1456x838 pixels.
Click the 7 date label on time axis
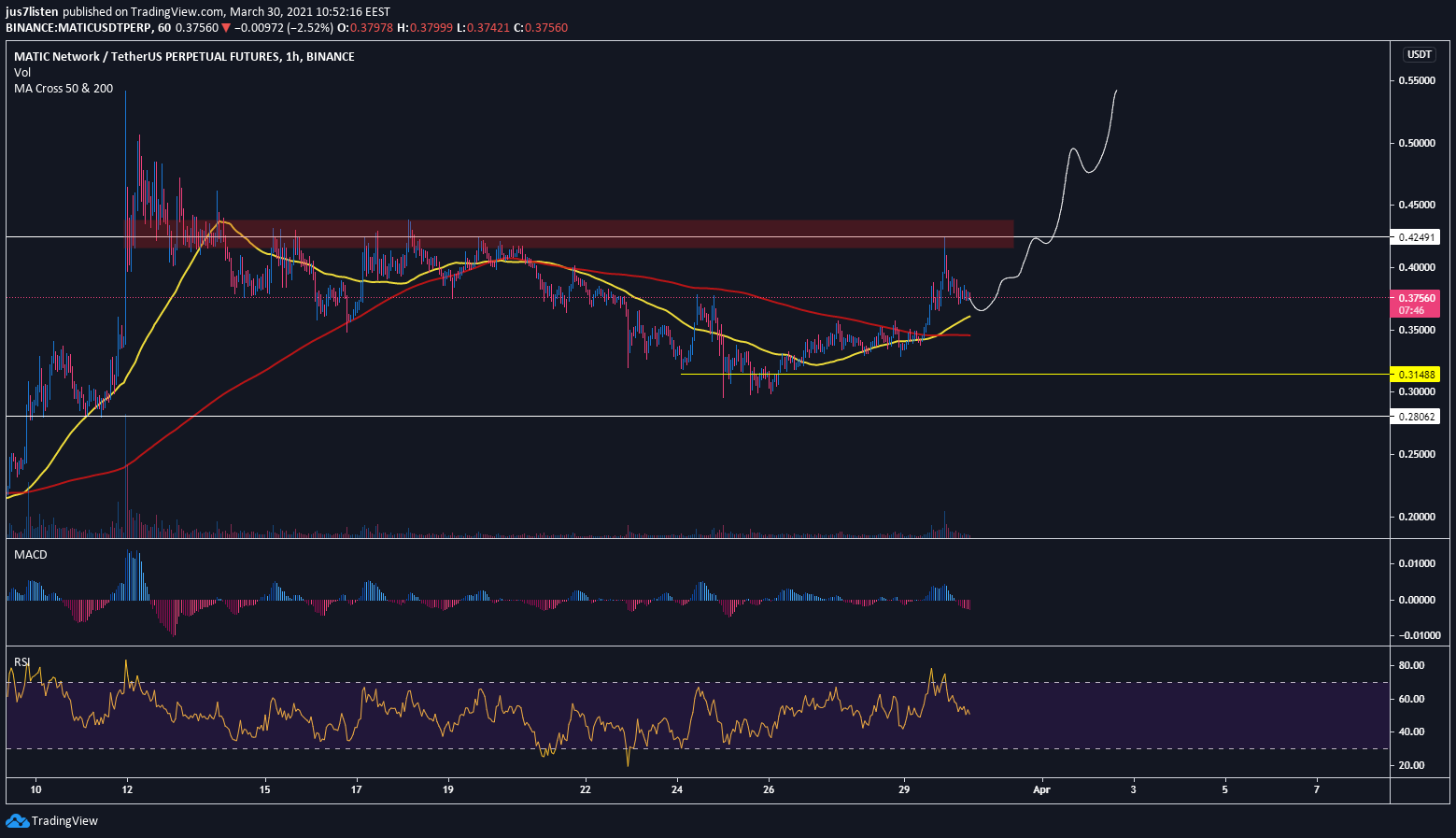[1316, 789]
